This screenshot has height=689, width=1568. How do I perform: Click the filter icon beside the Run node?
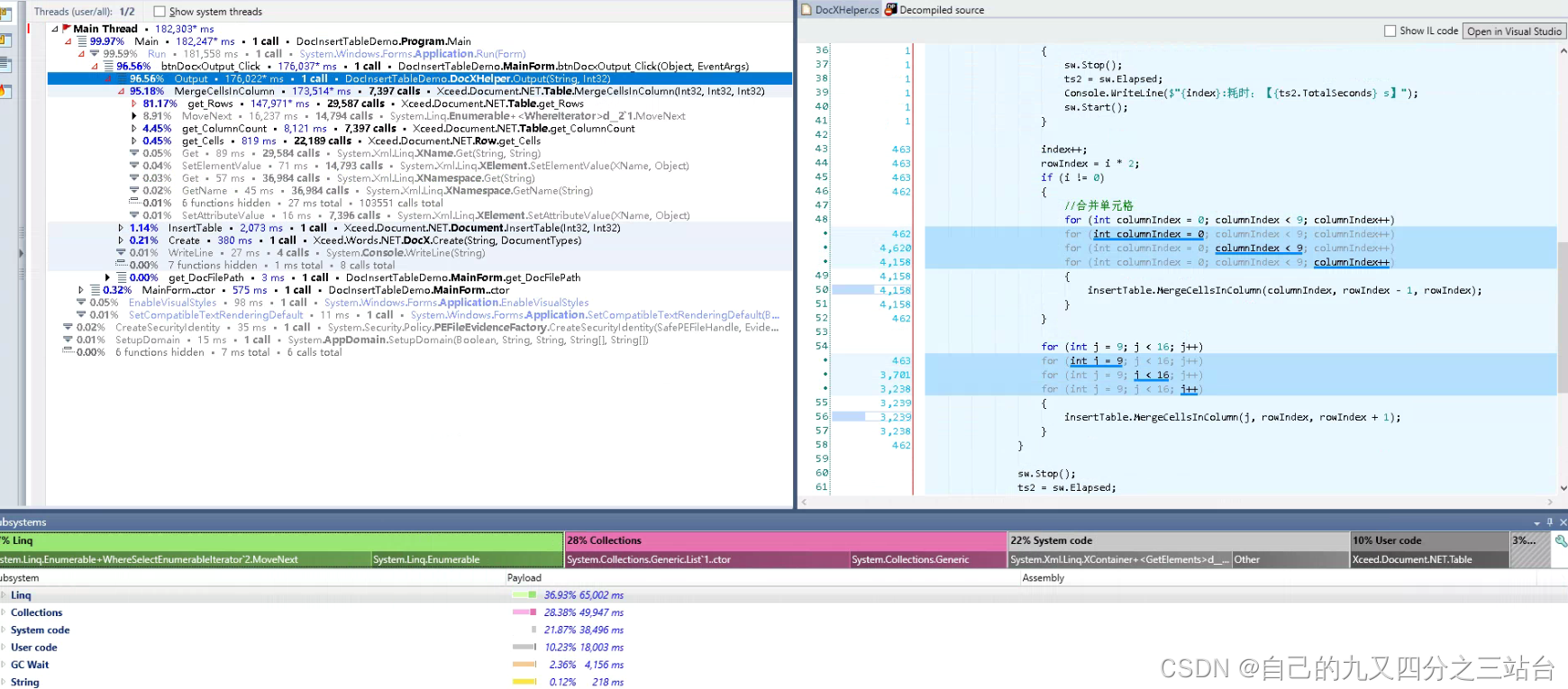(x=94, y=54)
